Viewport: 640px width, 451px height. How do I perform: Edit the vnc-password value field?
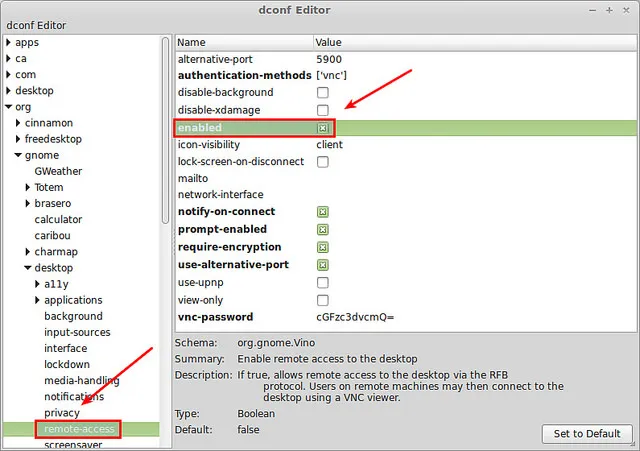pos(355,317)
